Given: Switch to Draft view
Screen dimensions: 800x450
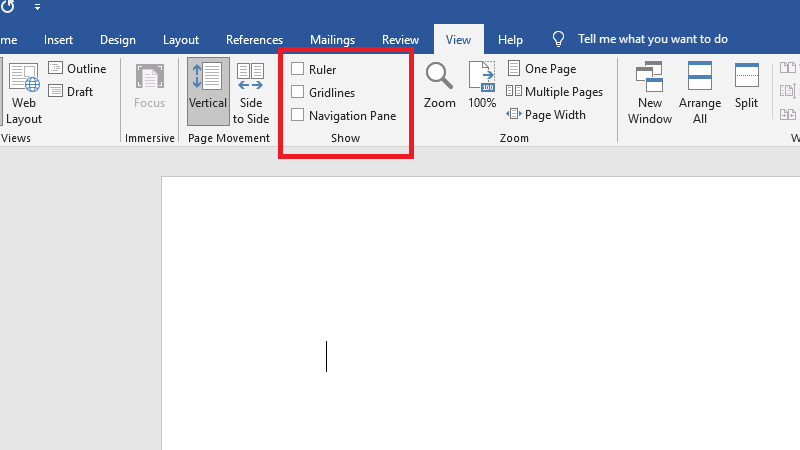Looking at the screenshot, I should pyautogui.click(x=56, y=92).
